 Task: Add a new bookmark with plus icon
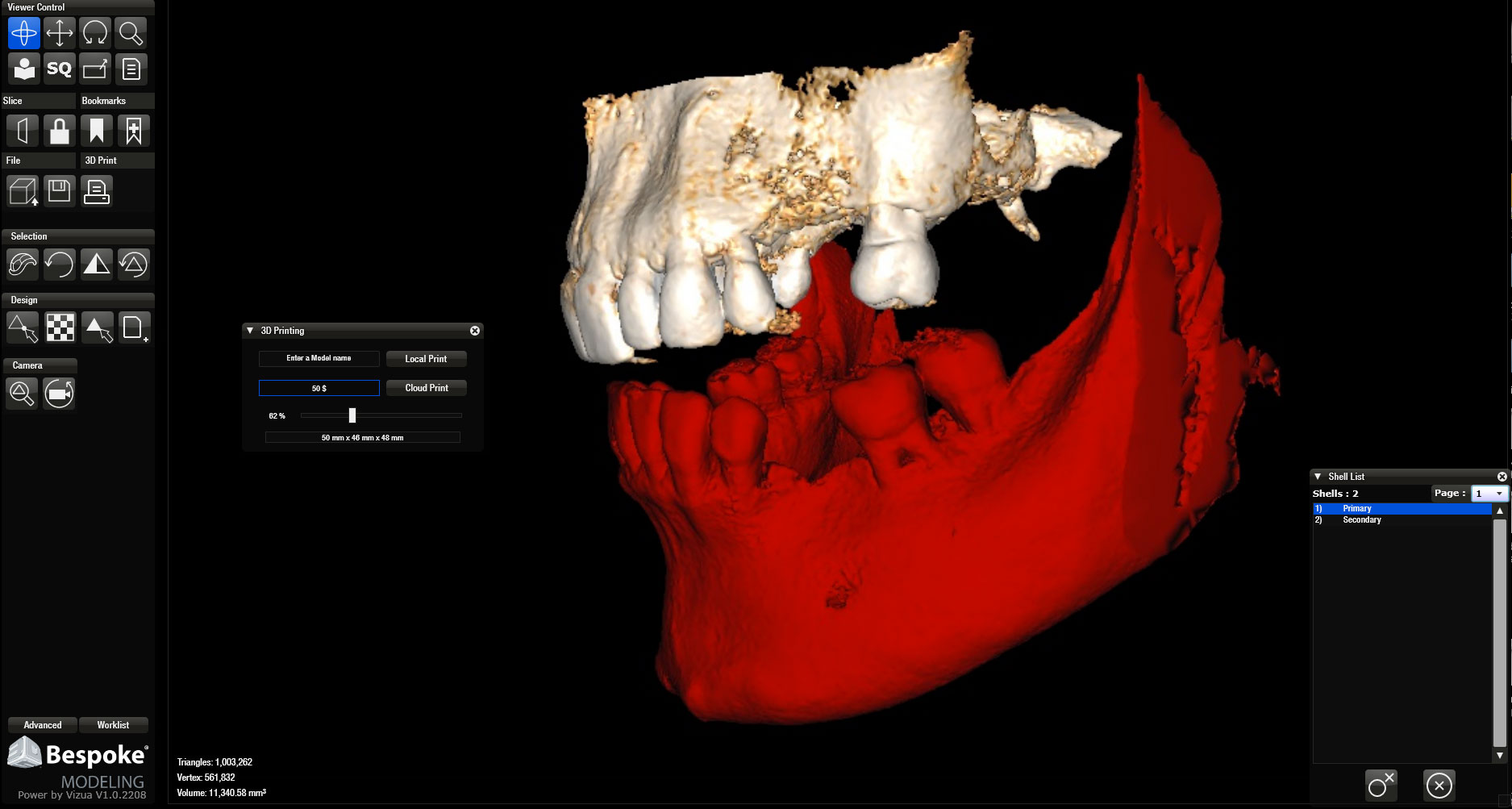(x=133, y=130)
